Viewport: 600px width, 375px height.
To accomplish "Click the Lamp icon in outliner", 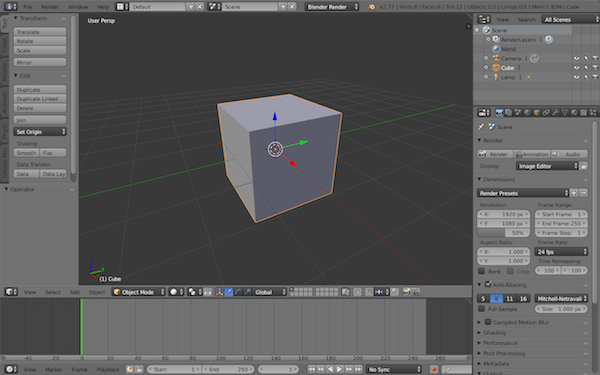I will (496, 77).
